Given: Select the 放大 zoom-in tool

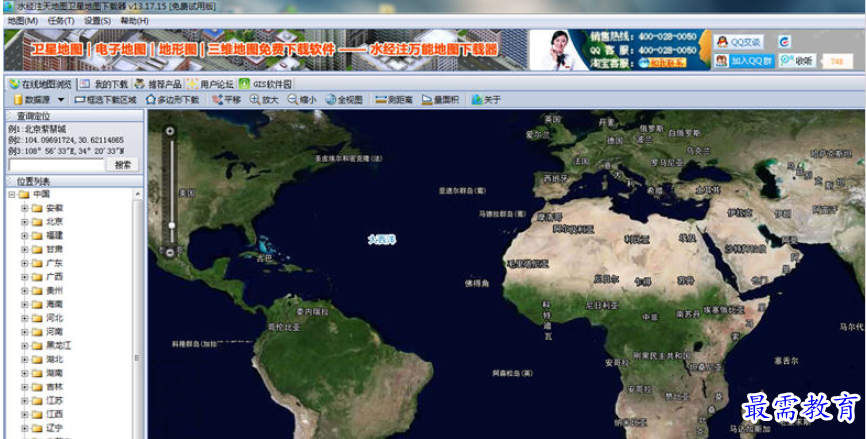Looking at the screenshot, I should click(x=264, y=100).
